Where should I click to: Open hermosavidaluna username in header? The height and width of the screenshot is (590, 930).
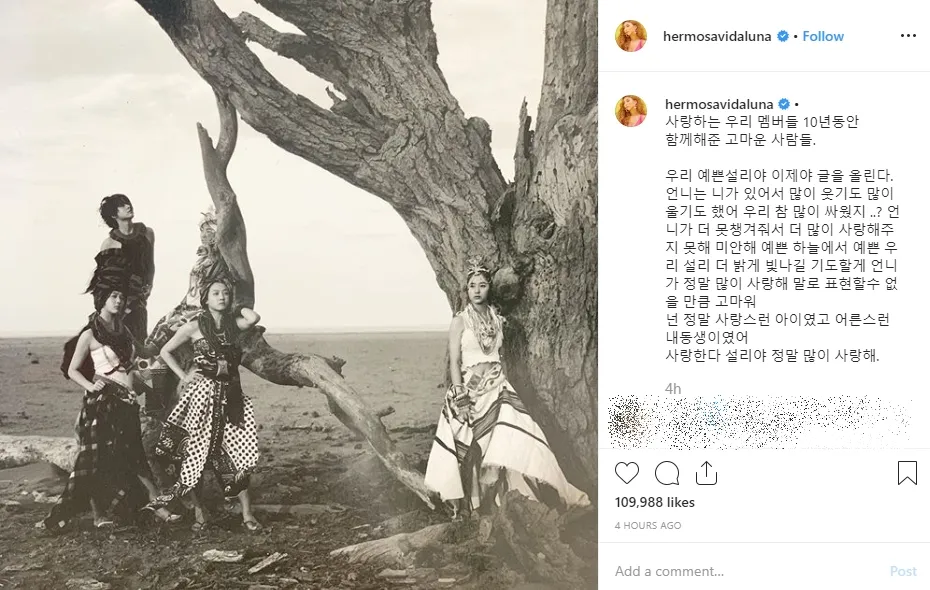coord(716,36)
